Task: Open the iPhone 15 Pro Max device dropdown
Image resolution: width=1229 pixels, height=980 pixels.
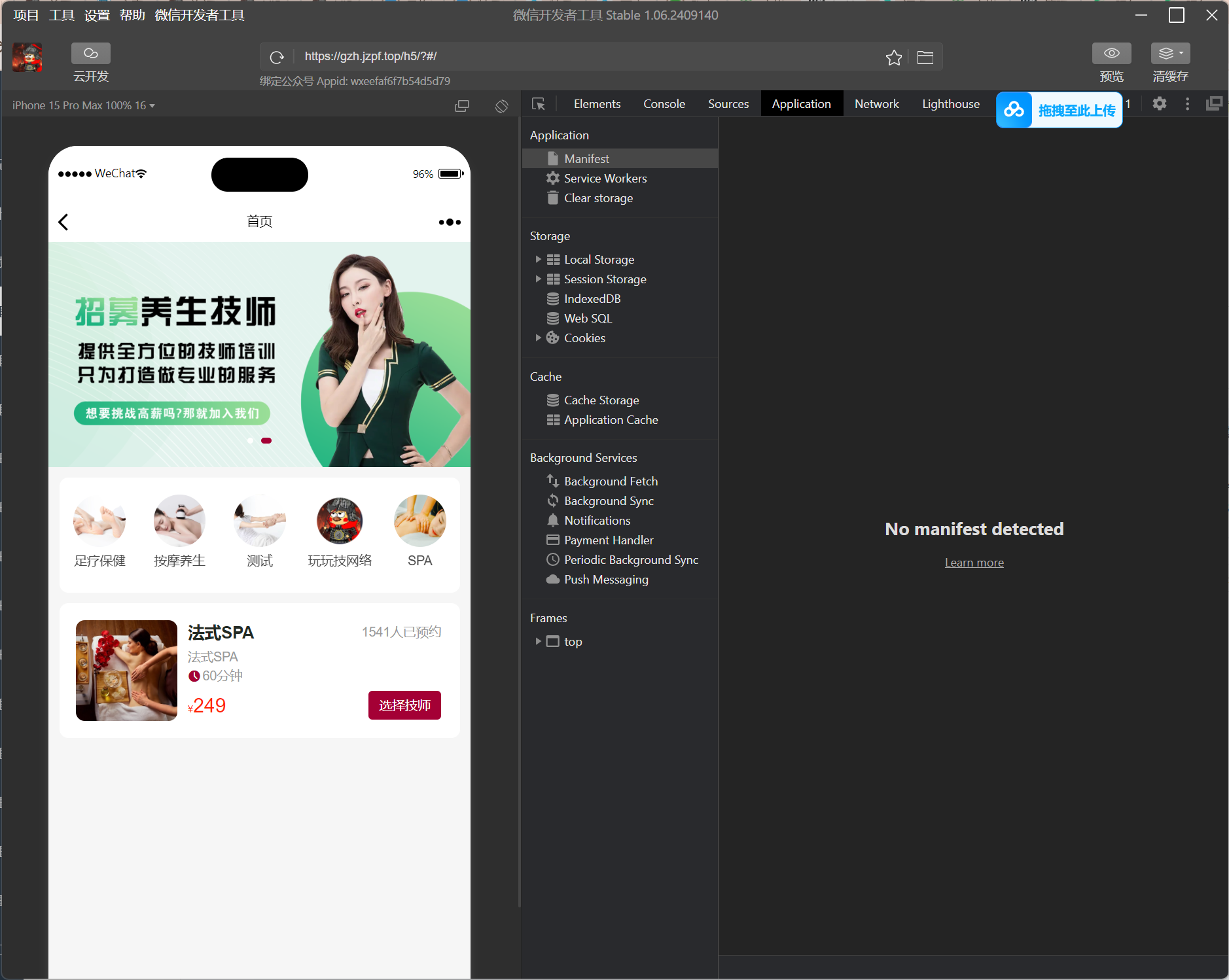Action: click(x=83, y=106)
